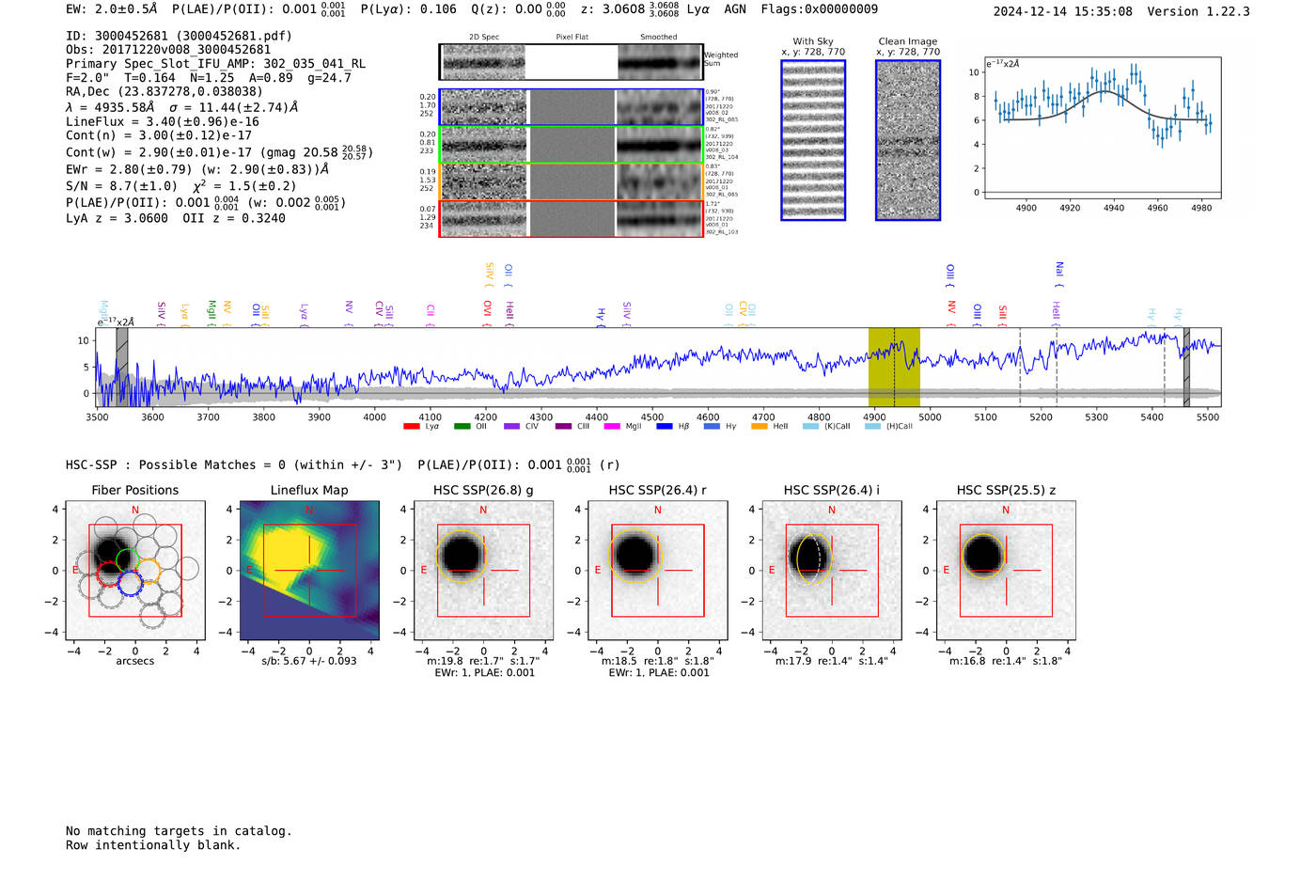Click the 's/b: 5.67 +/- 0.093' caption
The height and width of the screenshot is (896, 1316).
click(309, 661)
